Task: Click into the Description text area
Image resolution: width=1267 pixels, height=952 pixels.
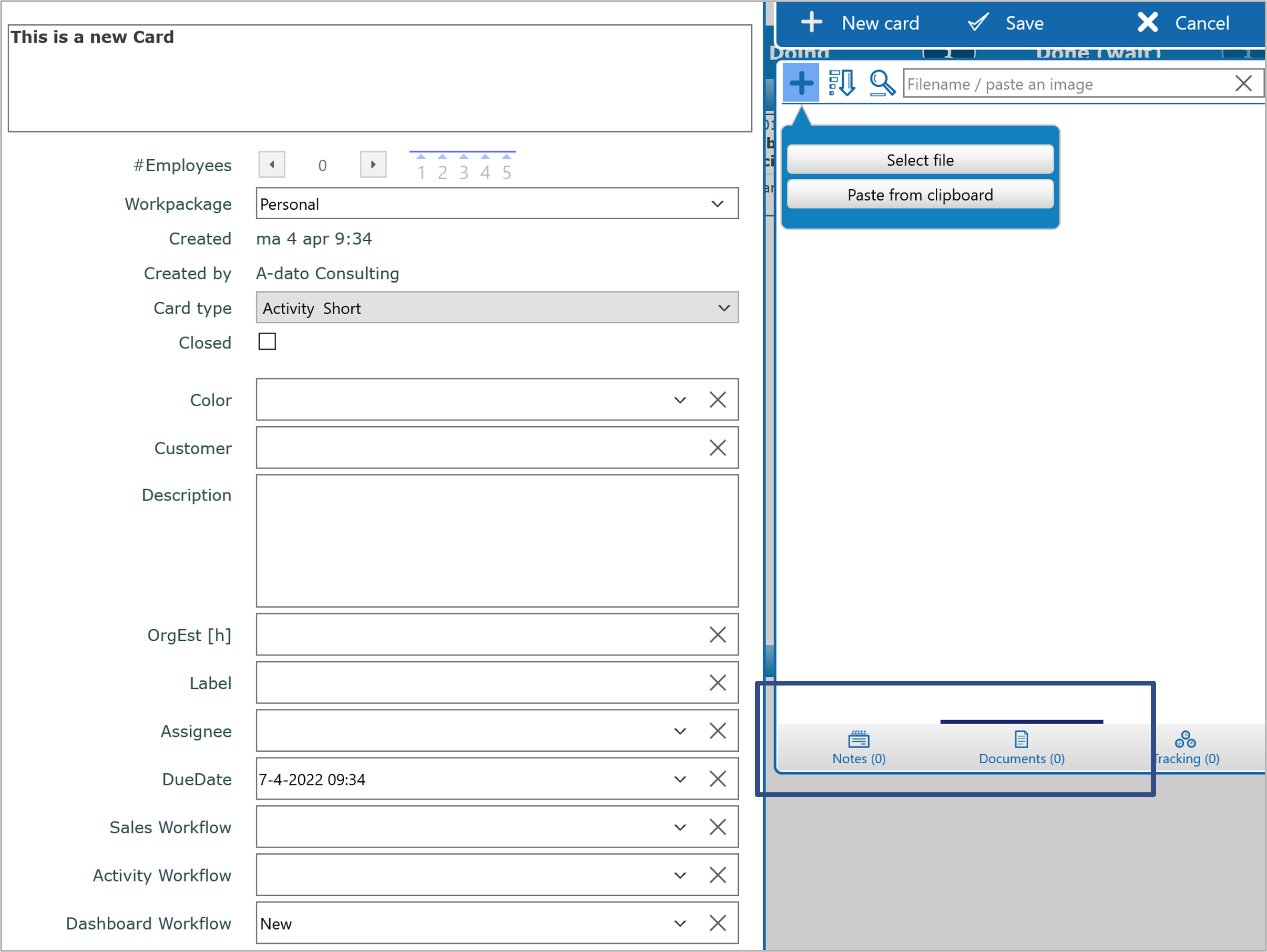Action: tap(497, 541)
